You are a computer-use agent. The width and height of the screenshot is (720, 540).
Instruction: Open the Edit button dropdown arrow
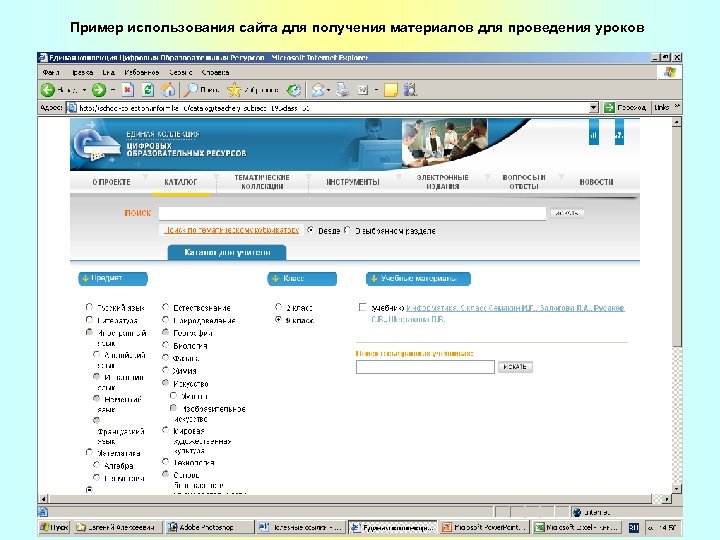[x=376, y=90]
